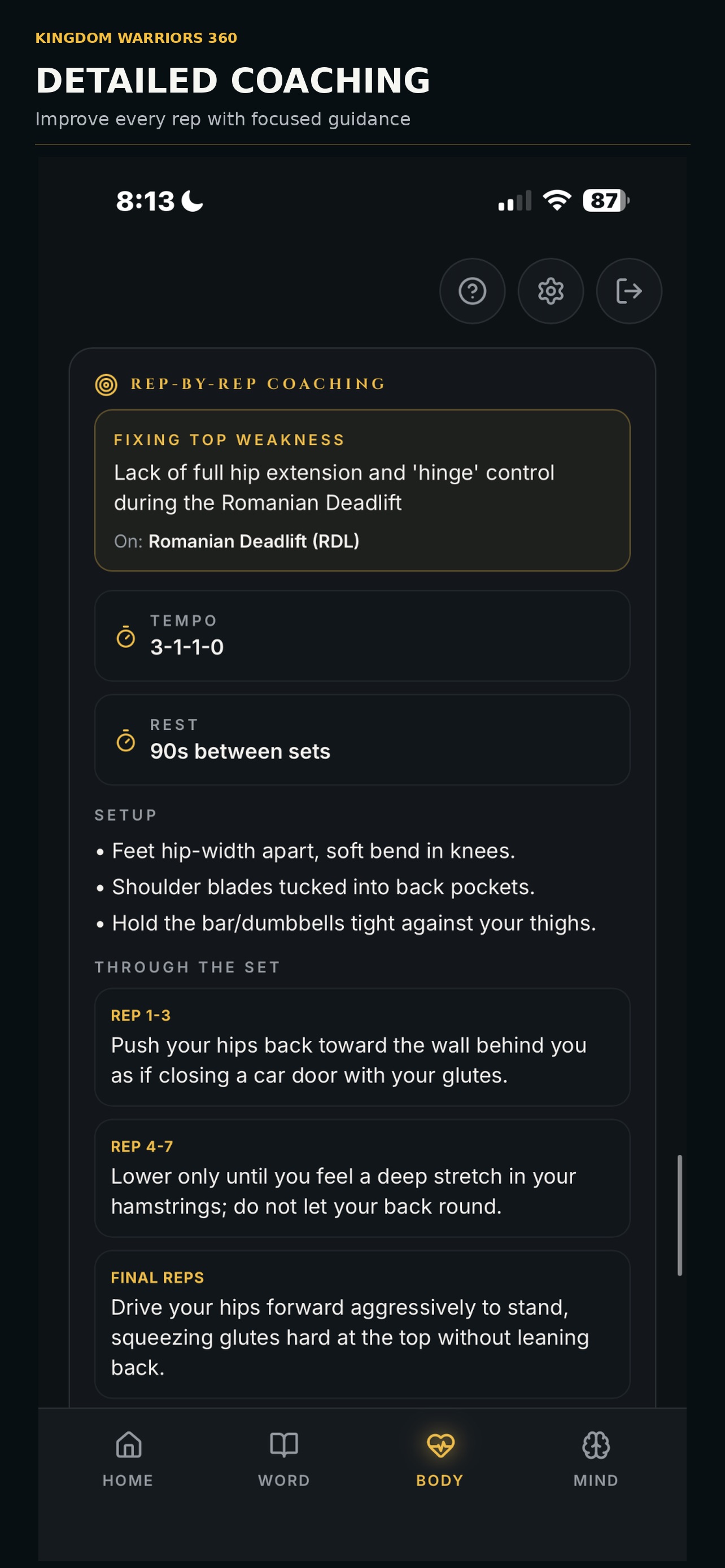The width and height of the screenshot is (725, 1568).
Task: Open the FINAL REPS coaching card
Action: [362, 1324]
